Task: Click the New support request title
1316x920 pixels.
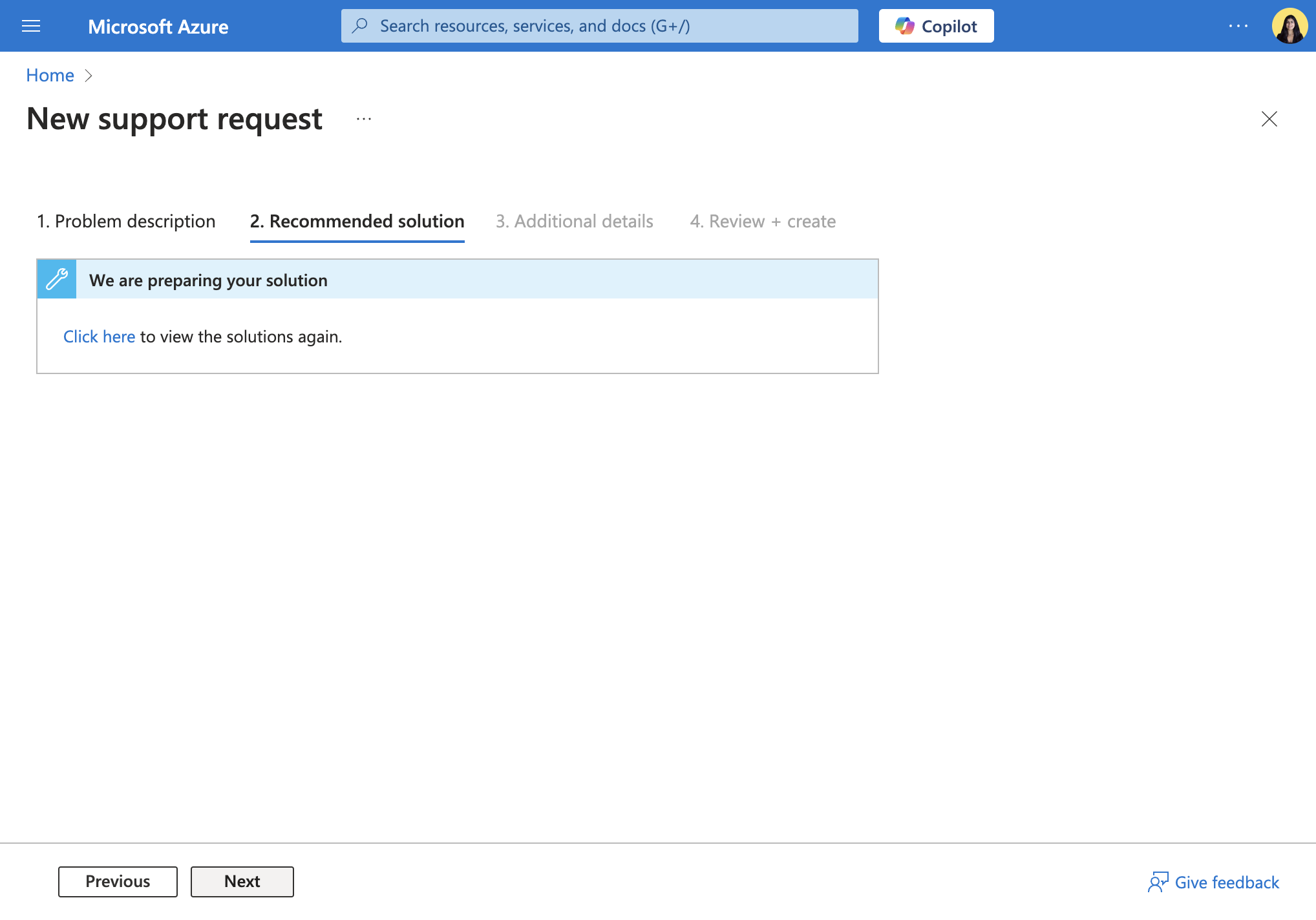Action: [x=175, y=119]
